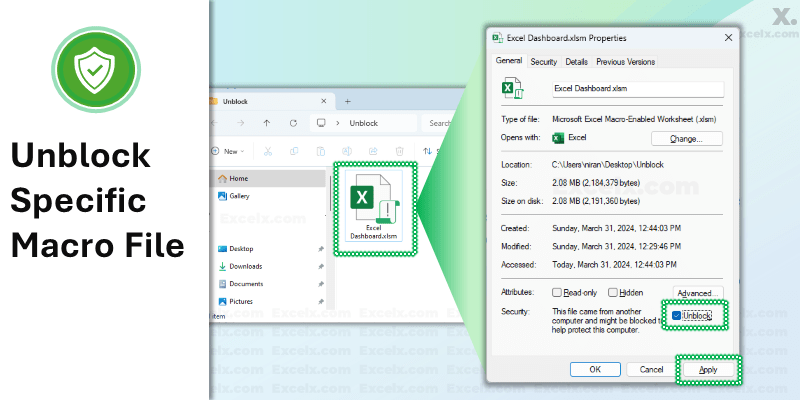
Task: Click the pin icon next to Pictures
Action: 320,302
